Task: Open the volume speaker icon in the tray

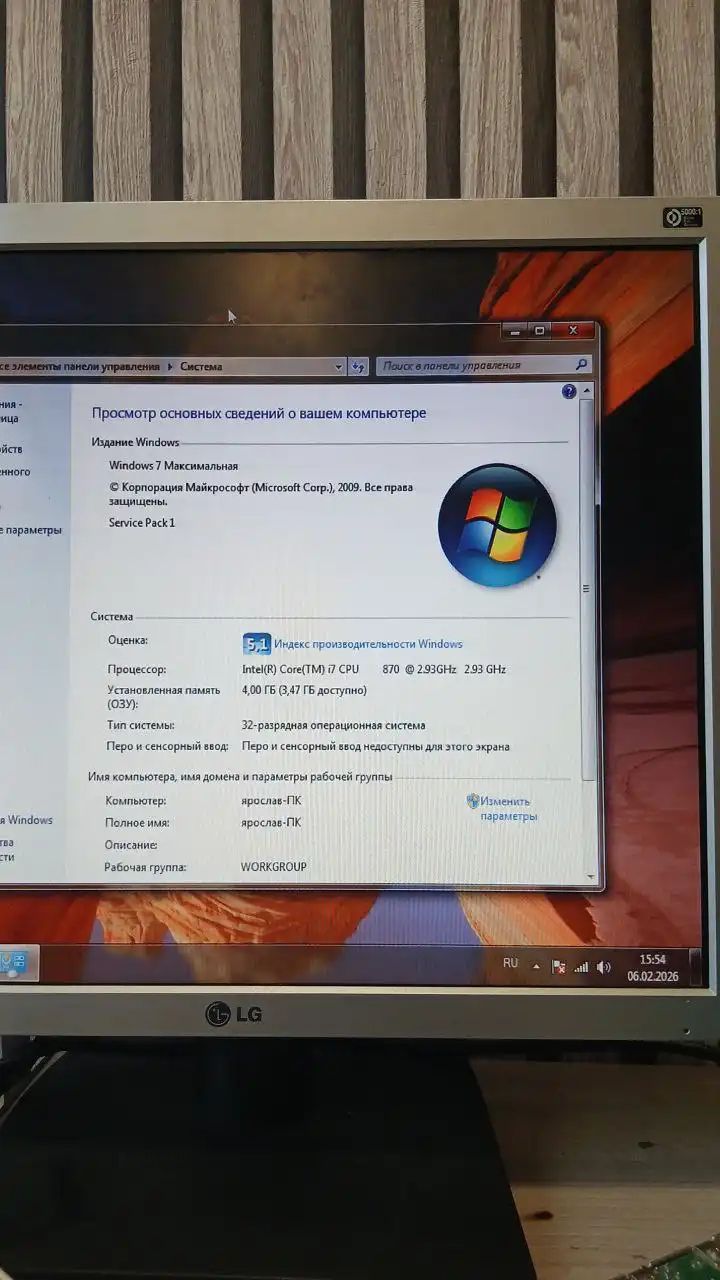Action: click(603, 967)
